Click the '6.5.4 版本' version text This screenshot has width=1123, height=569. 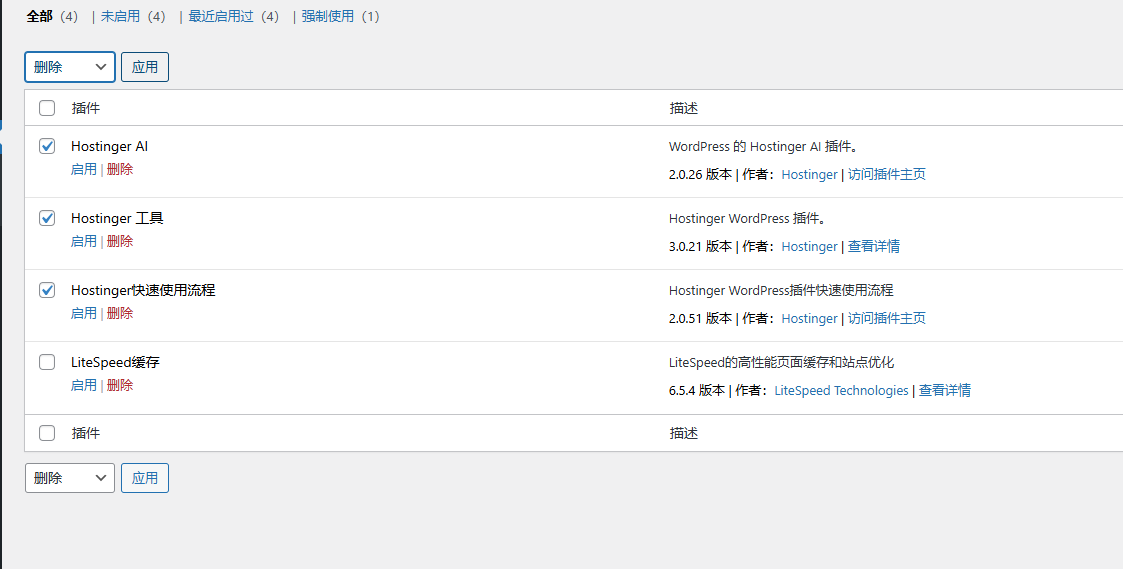coord(697,391)
